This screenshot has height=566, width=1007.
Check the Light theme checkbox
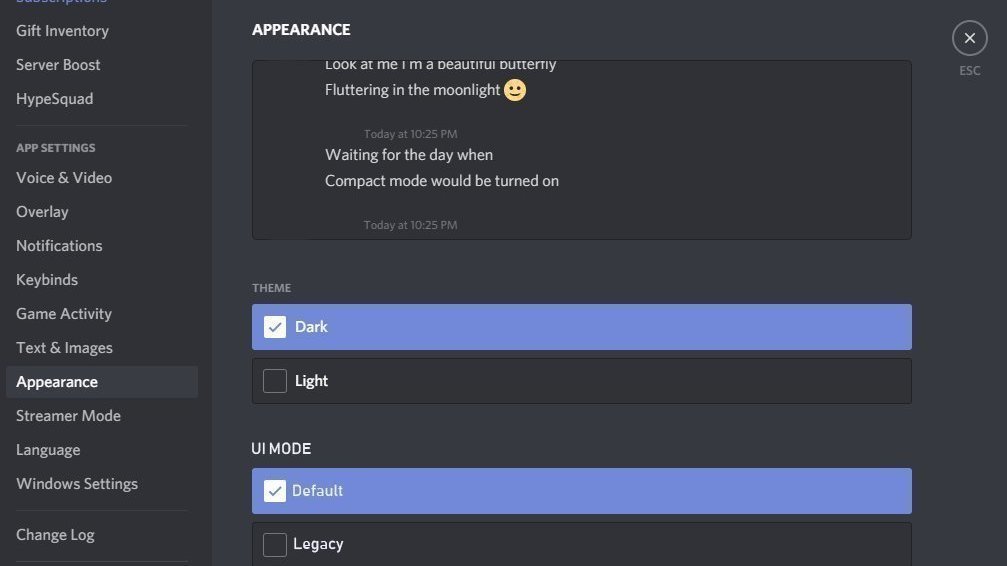[275, 381]
